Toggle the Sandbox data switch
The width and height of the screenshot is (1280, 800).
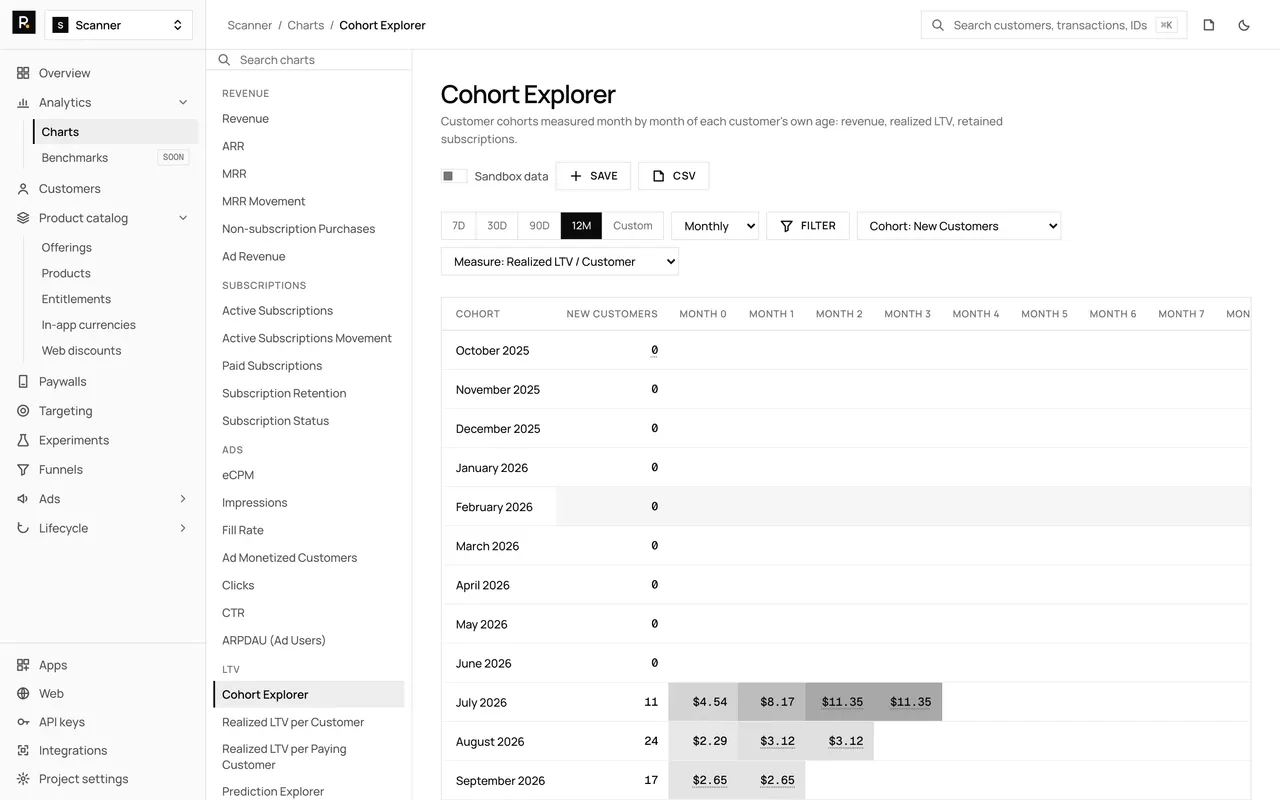click(x=454, y=176)
